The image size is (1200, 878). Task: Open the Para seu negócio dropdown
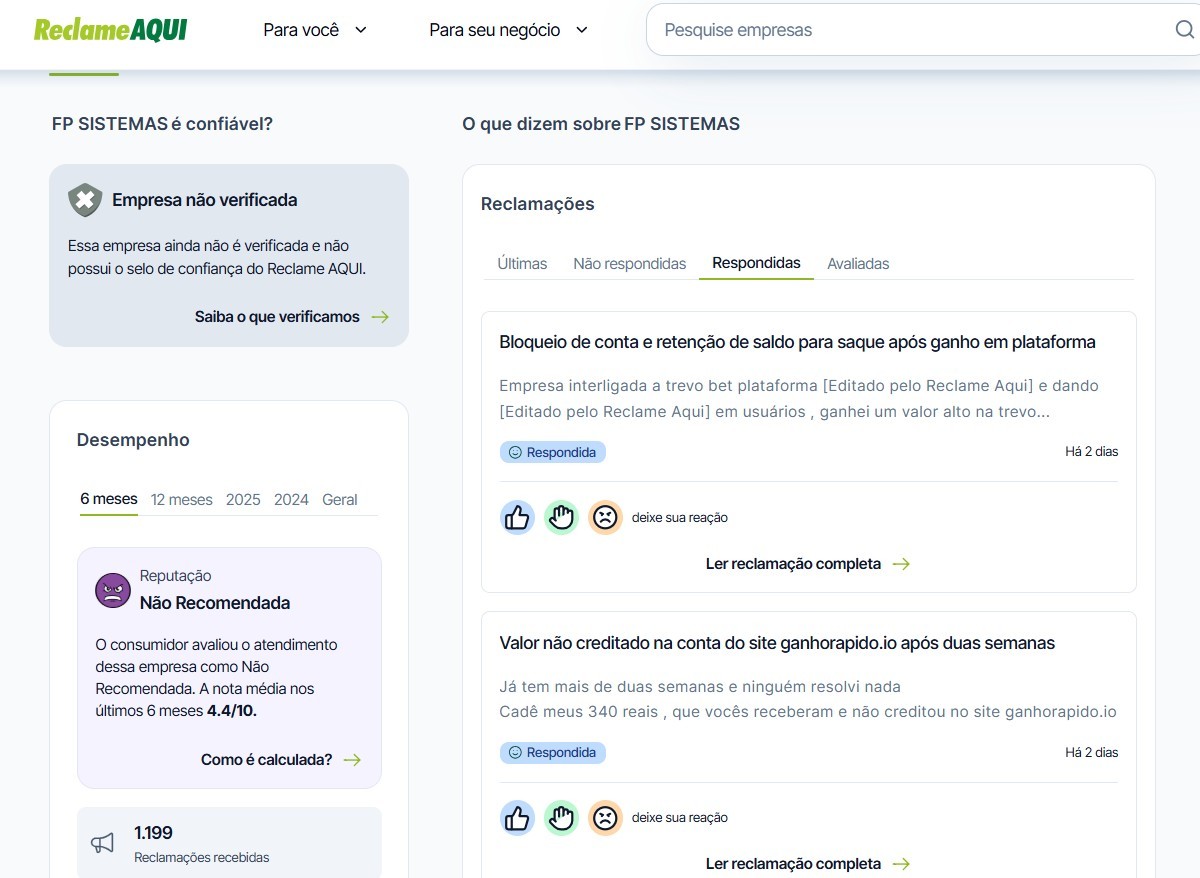pos(509,30)
